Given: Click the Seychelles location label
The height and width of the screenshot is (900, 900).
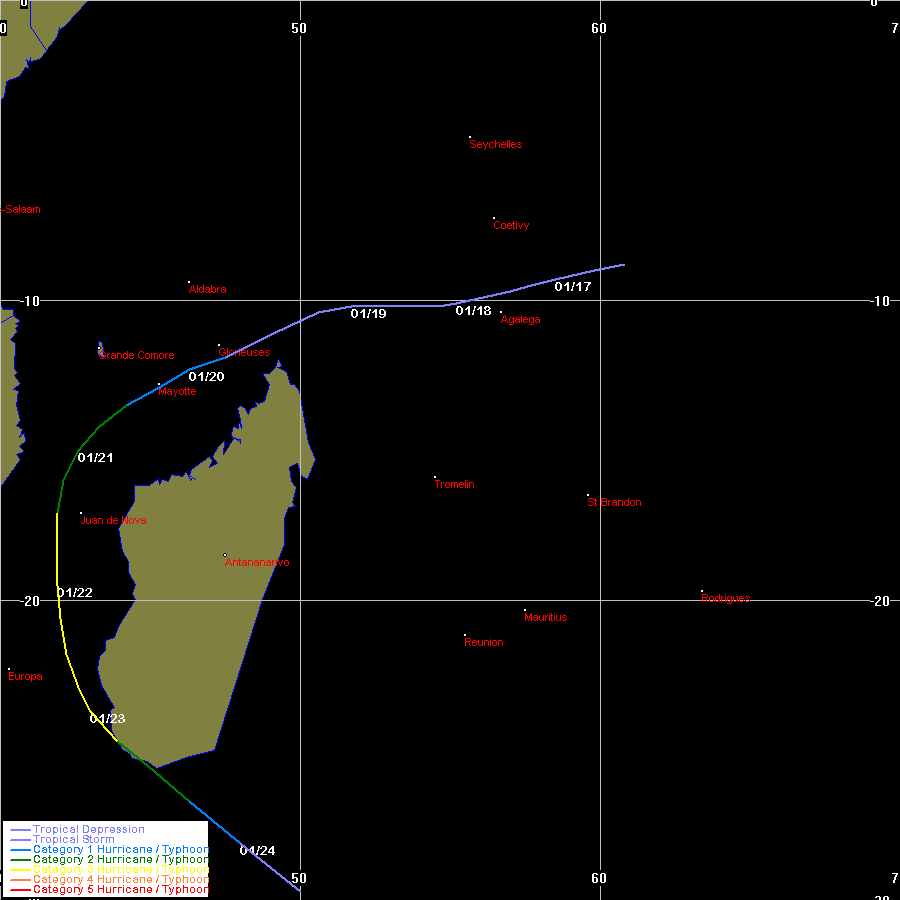Looking at the screenshot, I should (x=495, y=144).
